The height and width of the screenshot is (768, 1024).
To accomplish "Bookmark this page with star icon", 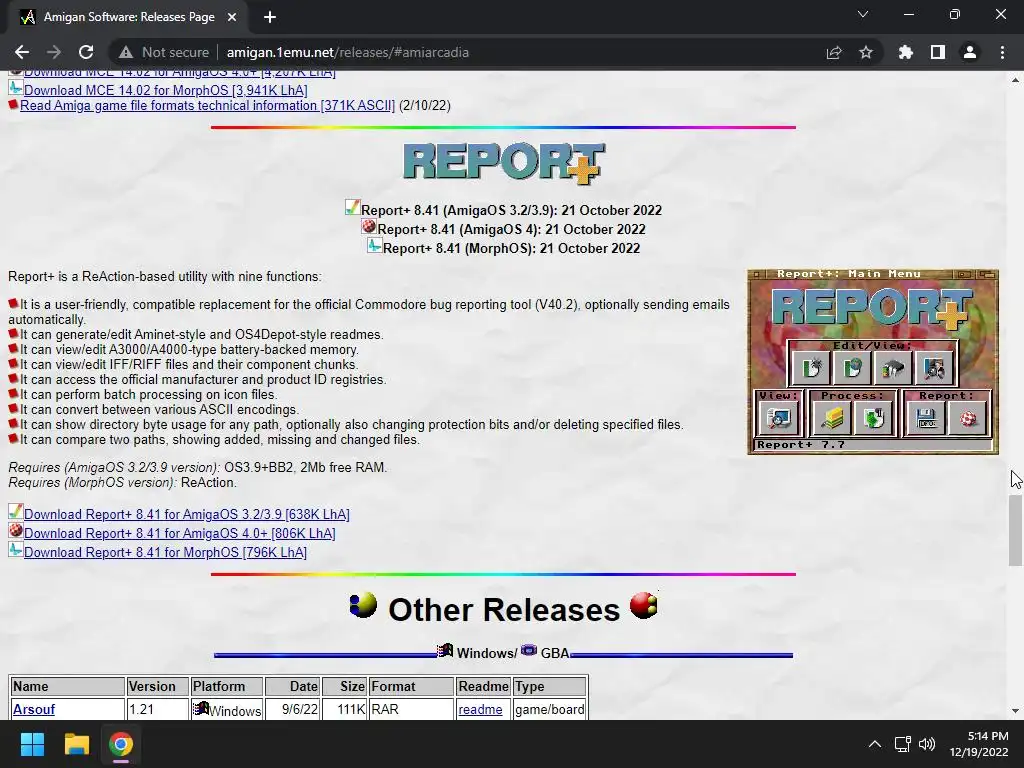I will (866, 52).
